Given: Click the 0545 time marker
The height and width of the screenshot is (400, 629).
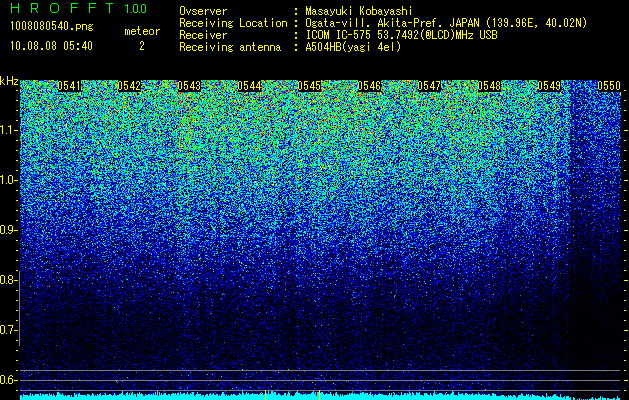Looking at the screenshot, I should [x=309, y=86].
